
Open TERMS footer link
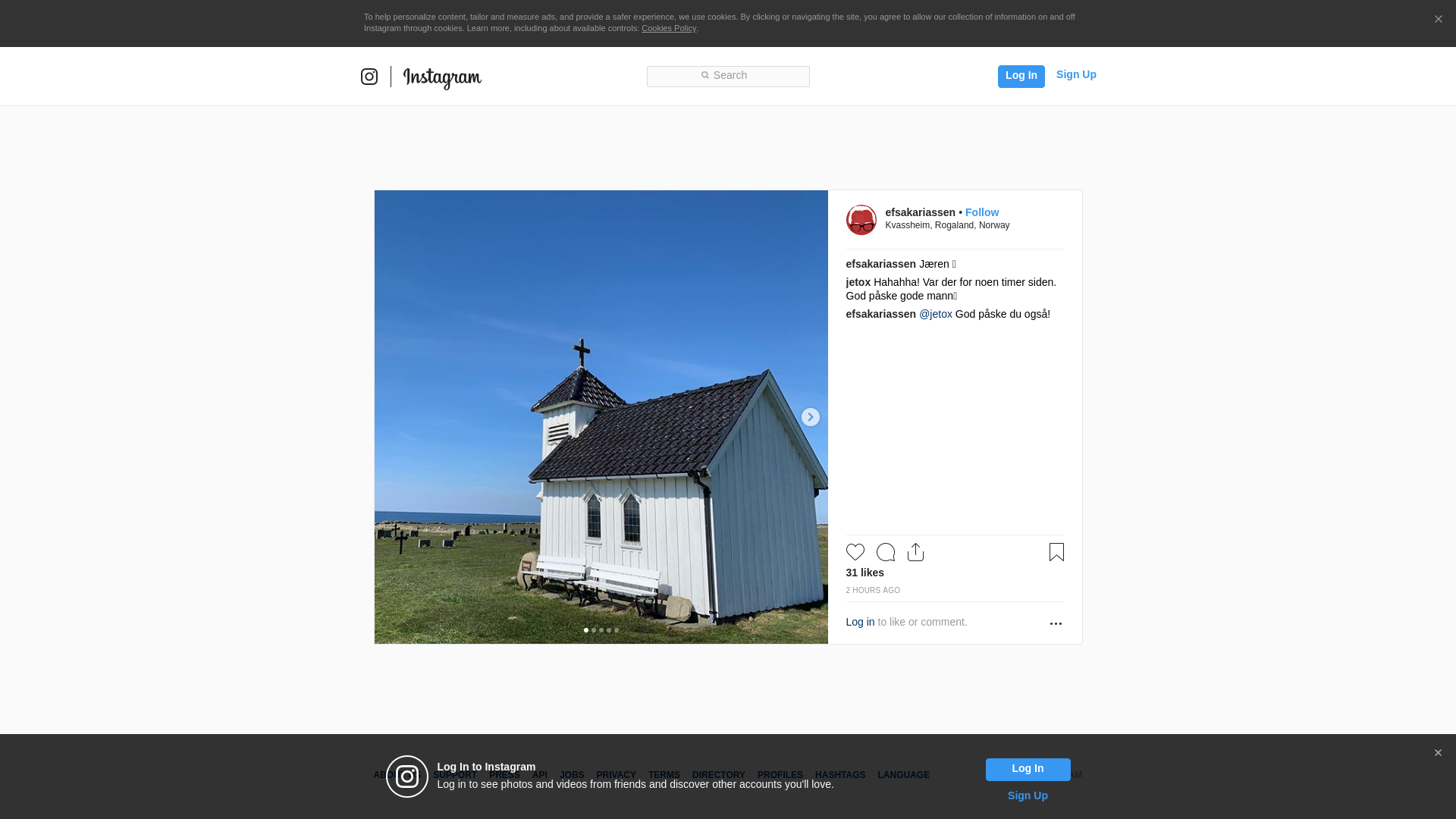[664, 775]
